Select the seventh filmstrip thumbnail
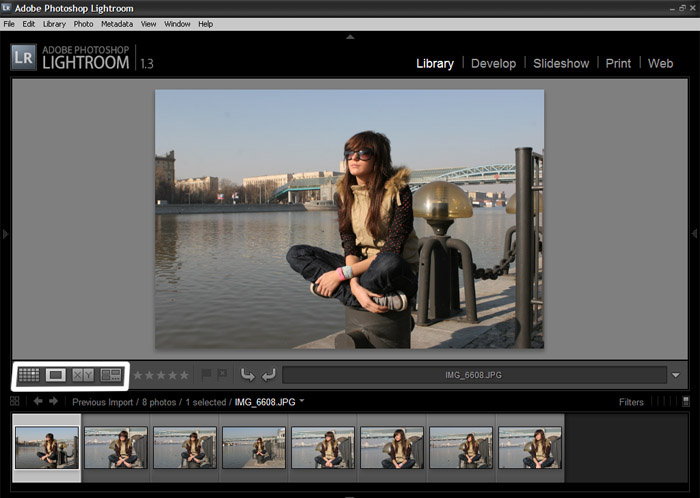Screen dimensions: 700x498 pyautogui.click(x=461, y=447)
